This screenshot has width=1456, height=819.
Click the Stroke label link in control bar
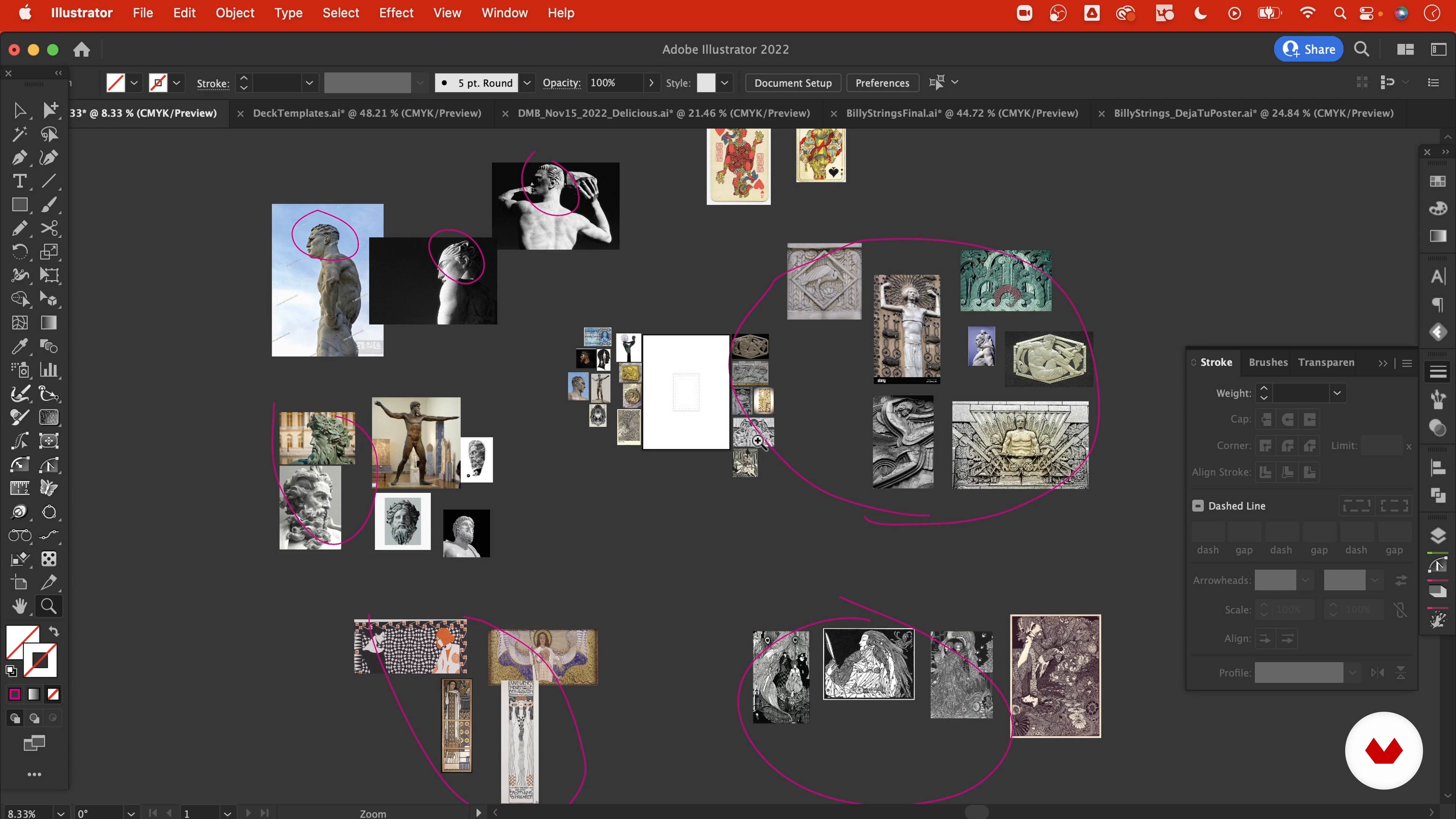[212, 83]
